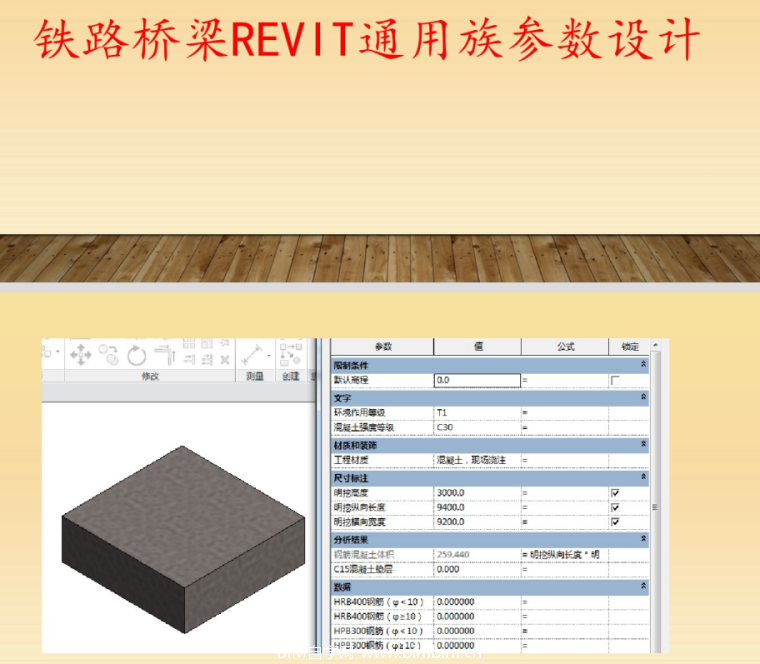Viewport: 760px width, 664px height.
Task: Select the Rotate tool in Modify panel
Action: pos(137,355)
